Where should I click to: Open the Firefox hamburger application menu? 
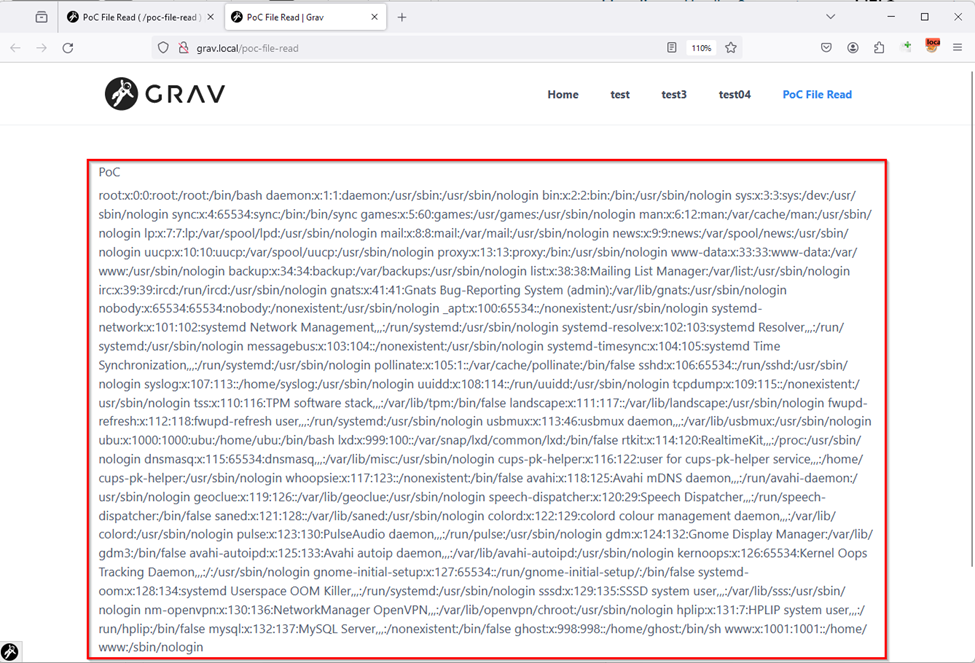[957, 47]
